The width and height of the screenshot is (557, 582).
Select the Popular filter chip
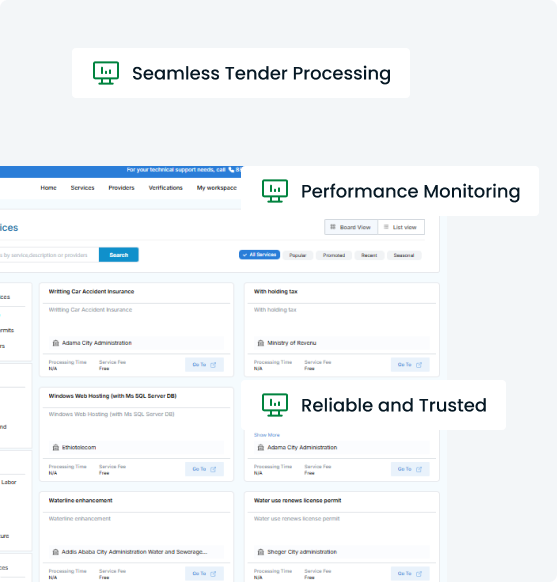[x=298, y=255]
